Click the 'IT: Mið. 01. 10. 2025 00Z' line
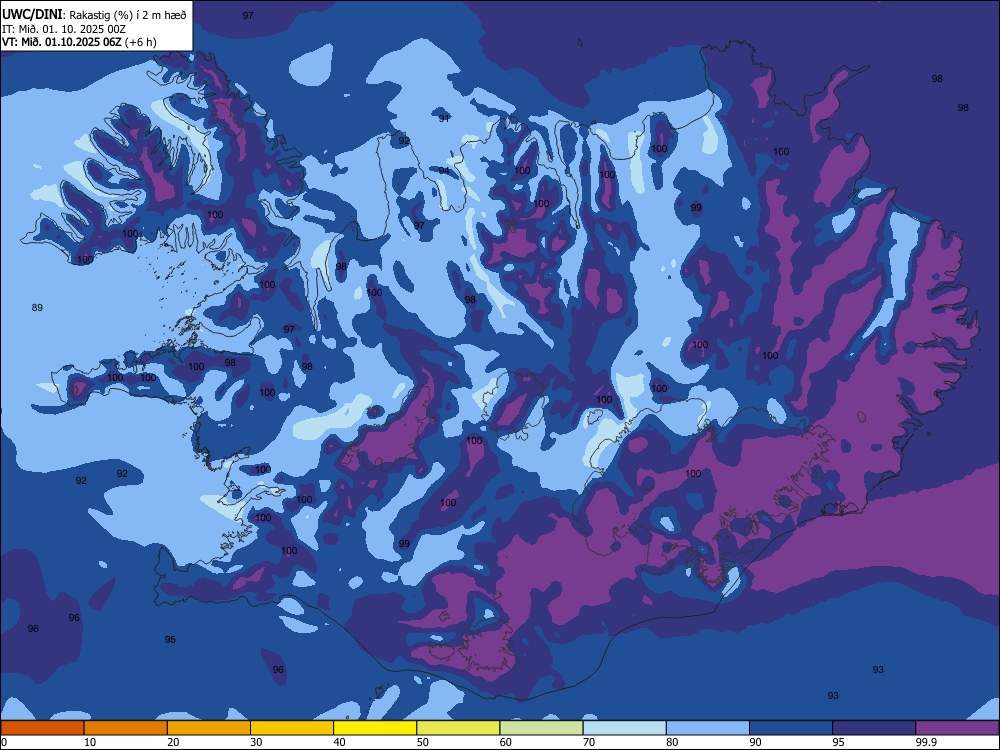Viewport: 1000px width, 750px height. (x=64, y=29)
